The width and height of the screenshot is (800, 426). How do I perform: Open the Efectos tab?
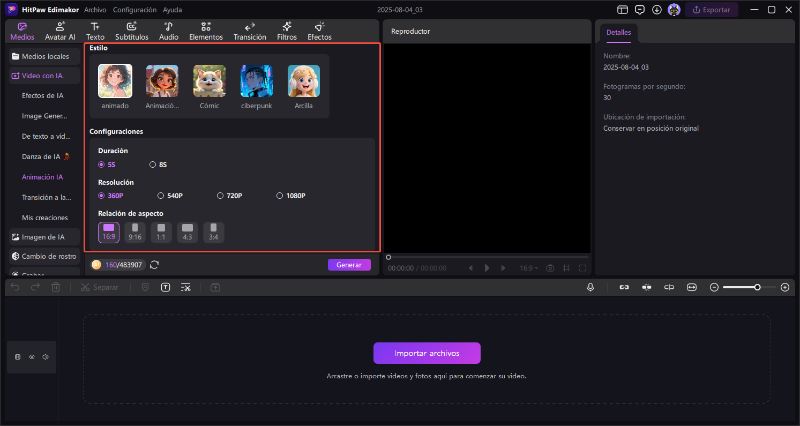pyautogui.click(x=319, y=31)
